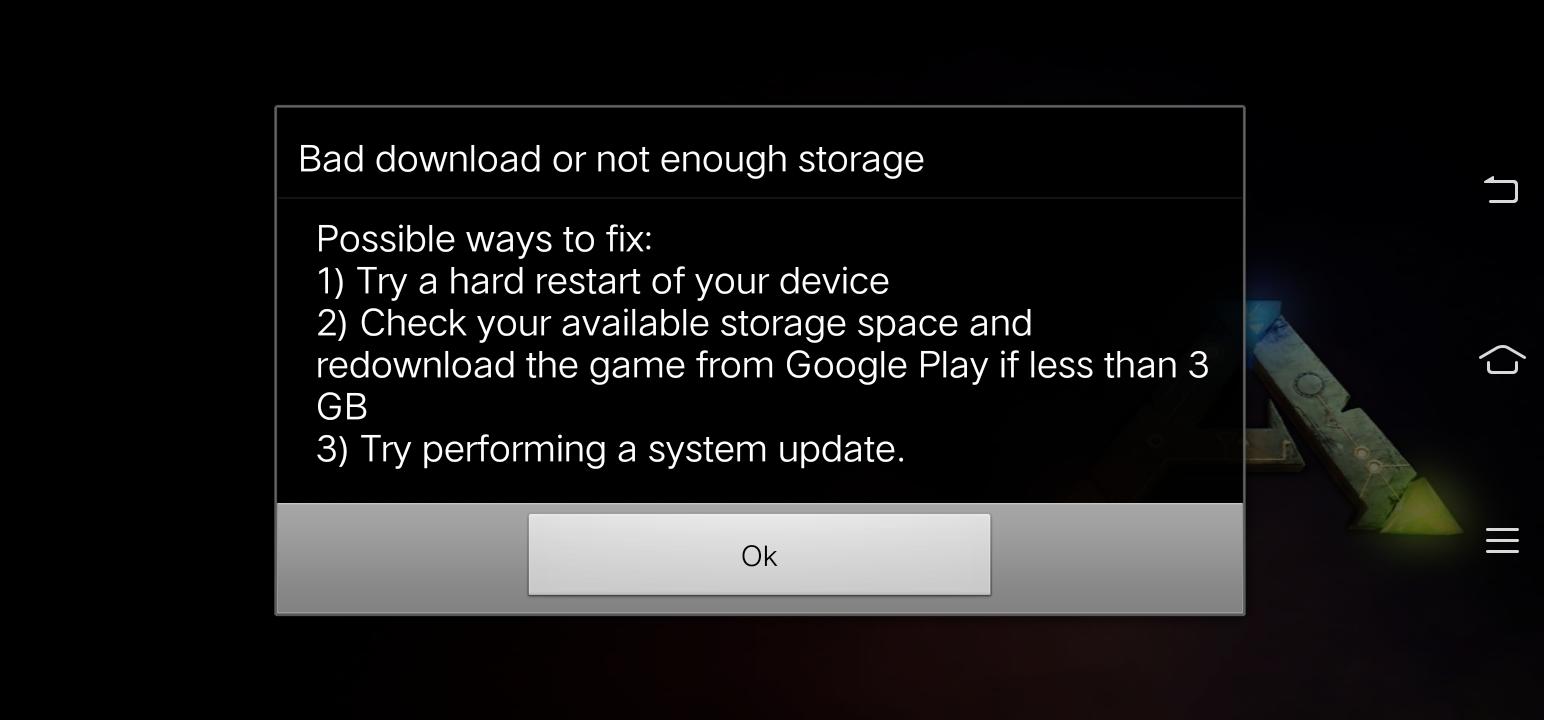This screenshot has width=1544, height=720.
Task: Click the gray footer right of Ok button
Action: tap(1117, 557)
